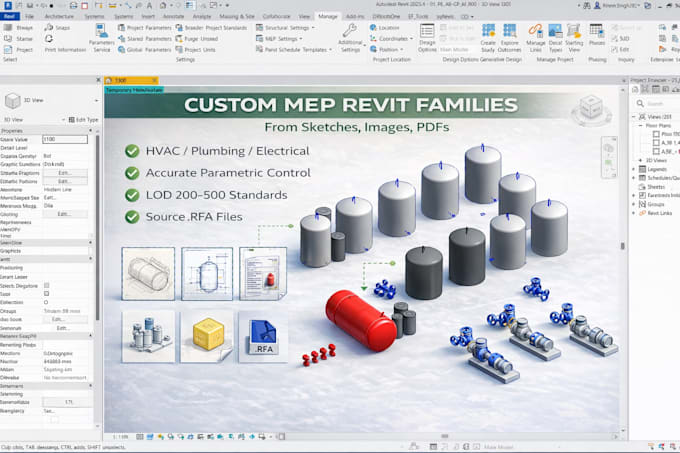The height and width of the screenshot is (453, 680).
Task: Switch to the Massing & Site tab
Action: pyautogui.click(x=236, y=16)
